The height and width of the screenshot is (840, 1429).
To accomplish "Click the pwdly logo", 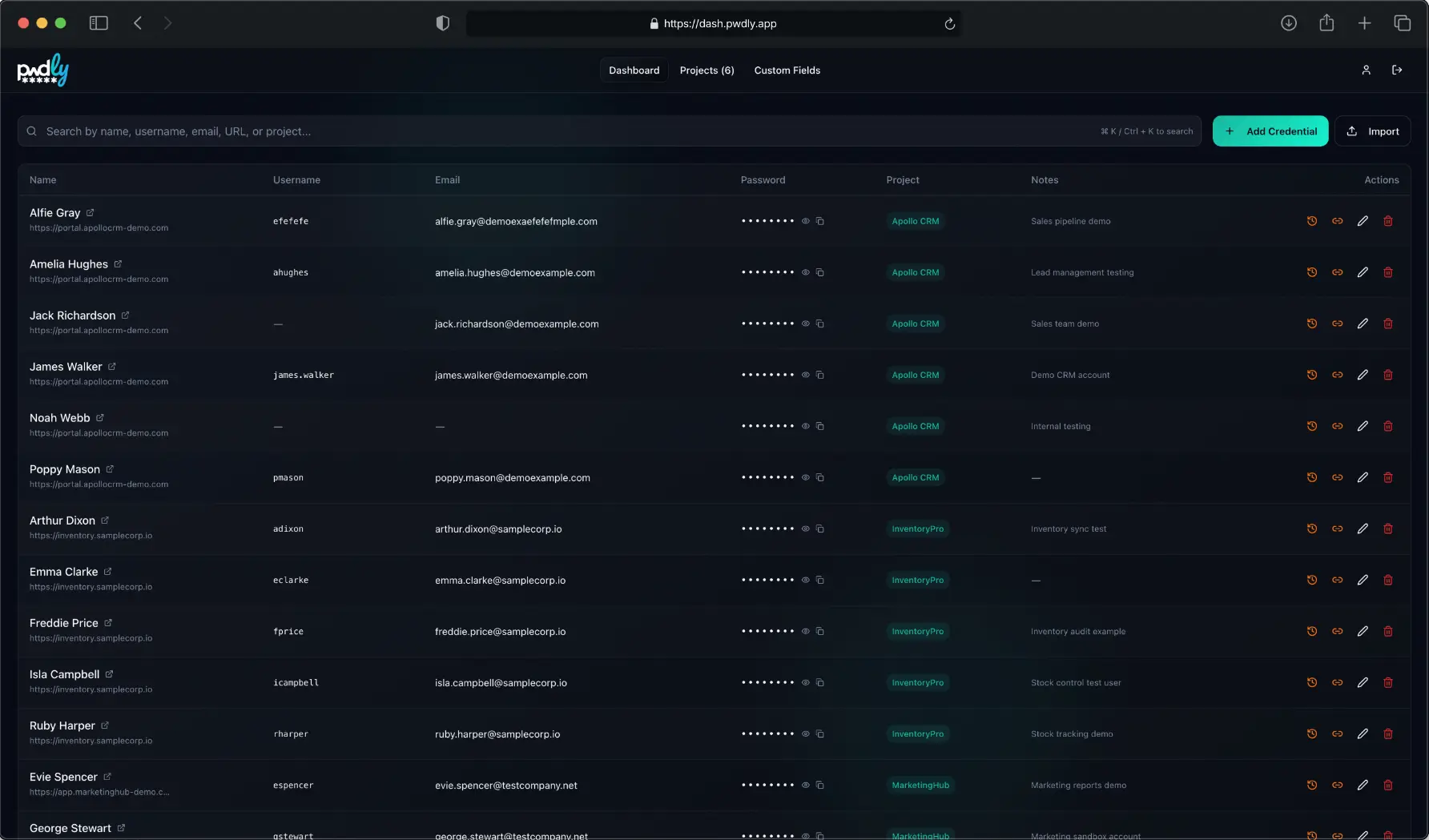I will (43, 70).
